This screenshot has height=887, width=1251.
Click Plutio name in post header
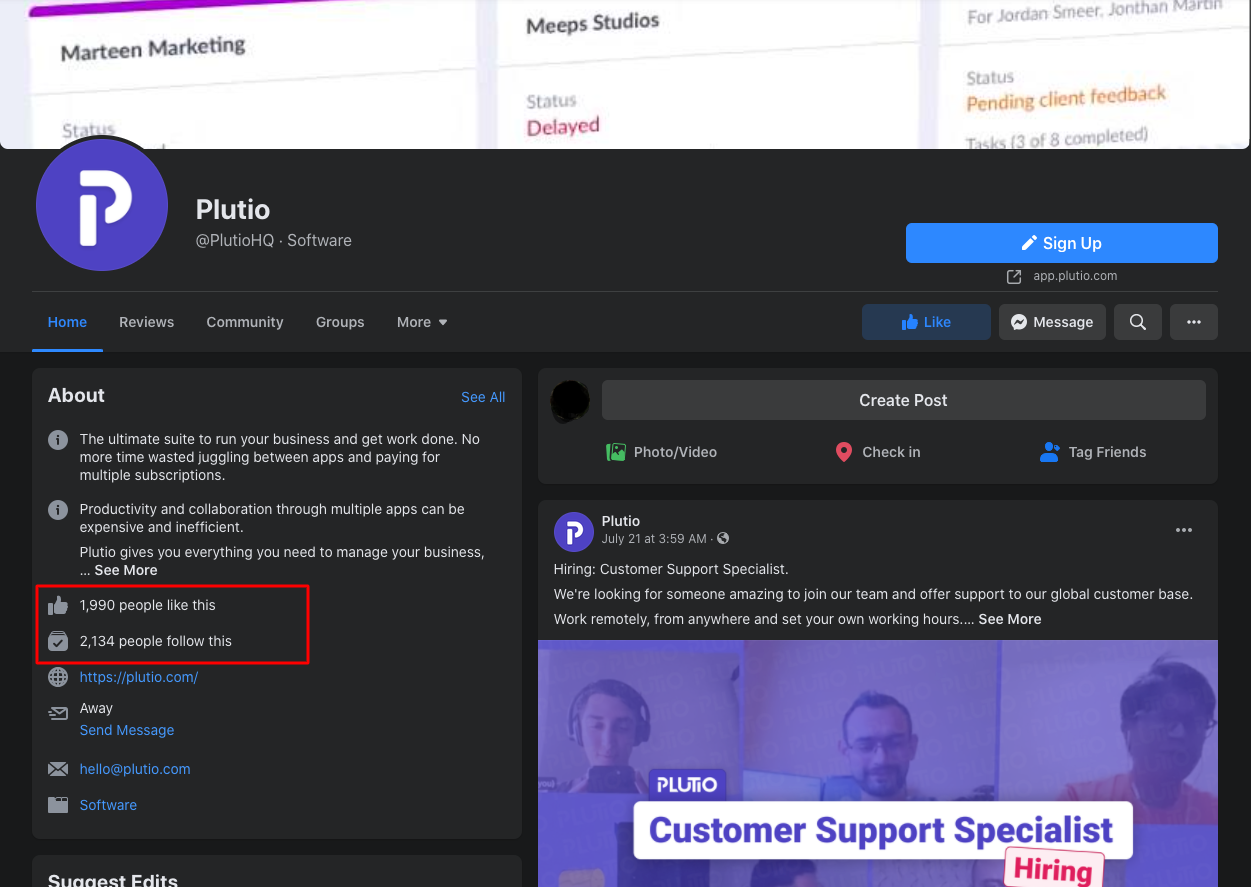[621, 521]
